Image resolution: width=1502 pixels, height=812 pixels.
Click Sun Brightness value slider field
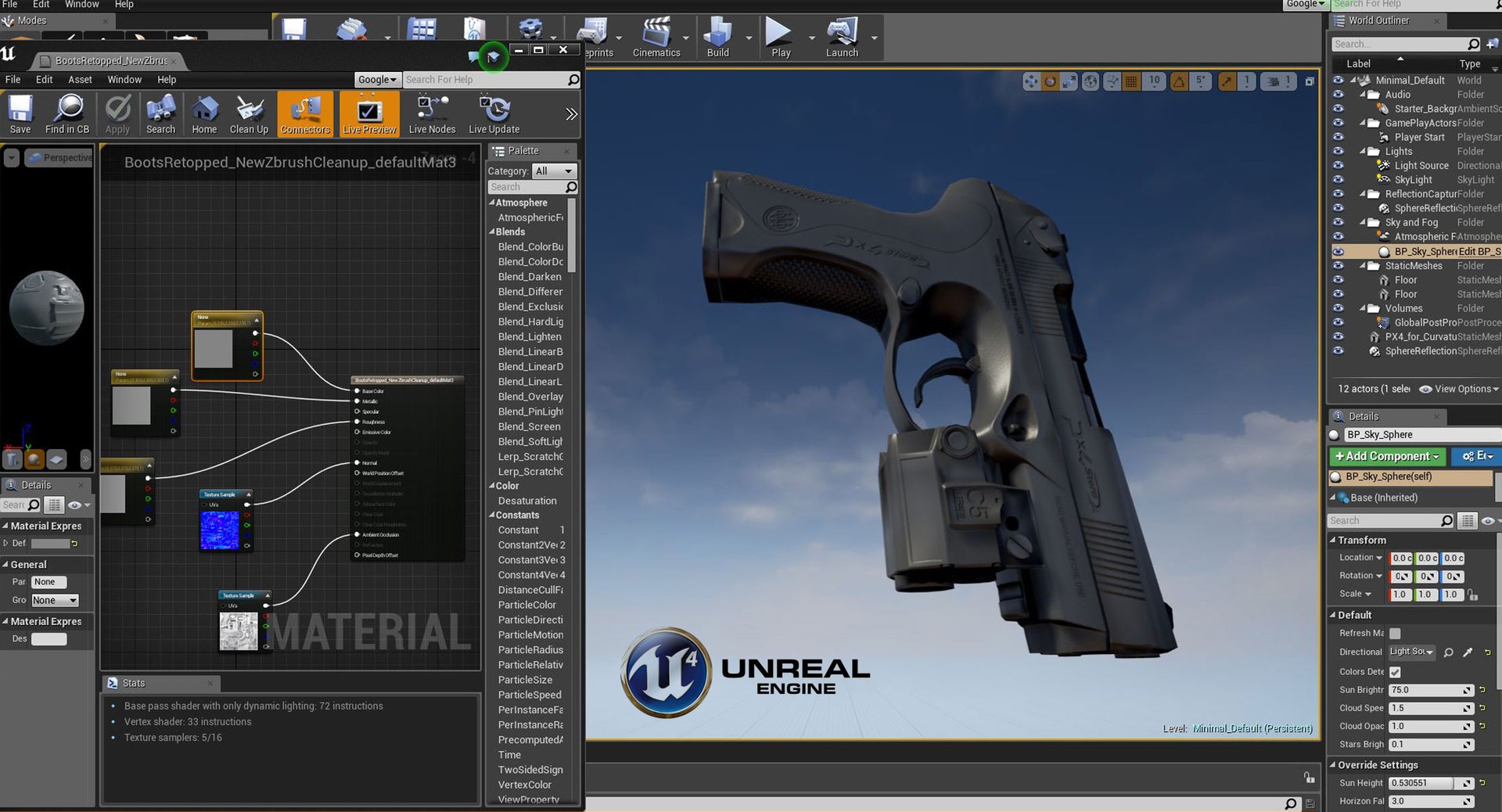[x=1431, y=690]
